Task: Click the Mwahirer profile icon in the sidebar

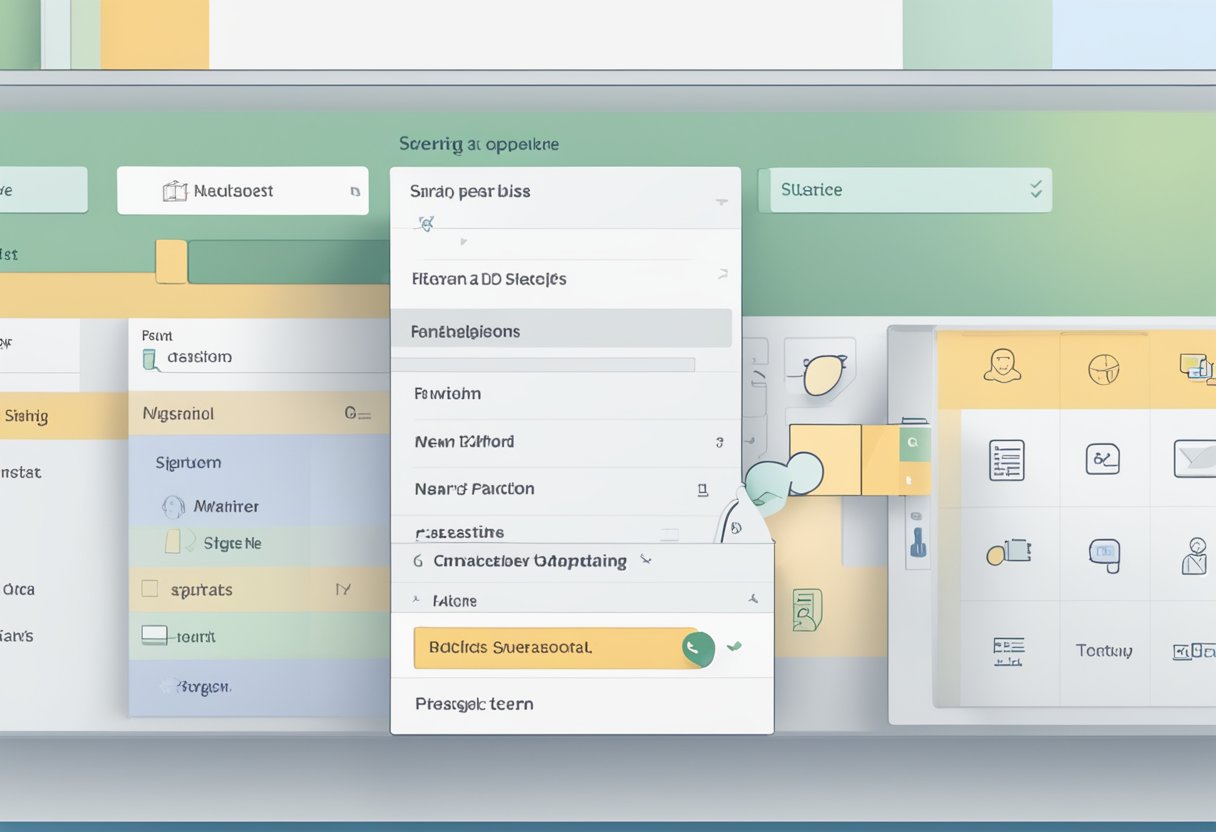Action: coord(175,506)
